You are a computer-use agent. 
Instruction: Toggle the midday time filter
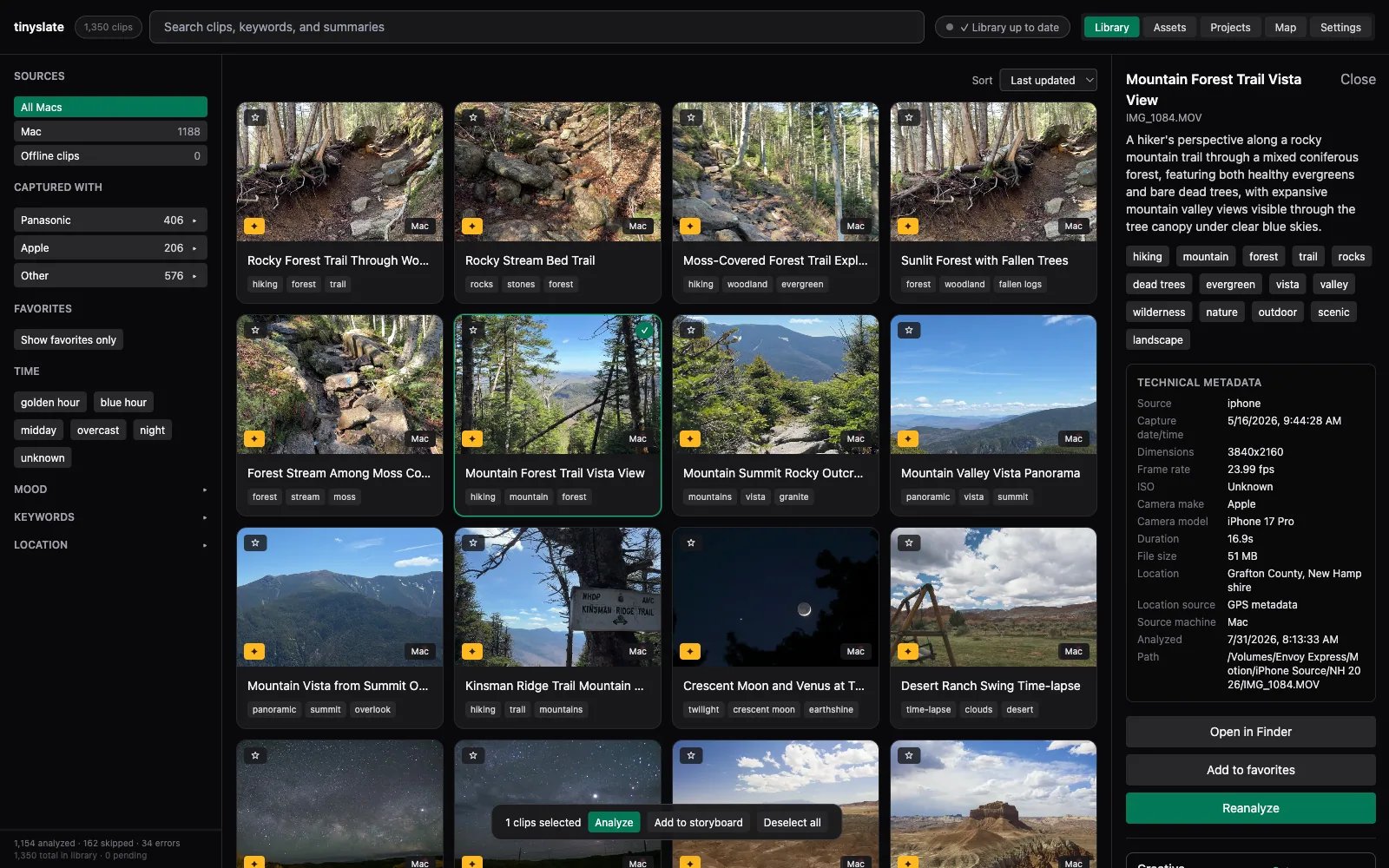tap(38, 430)
